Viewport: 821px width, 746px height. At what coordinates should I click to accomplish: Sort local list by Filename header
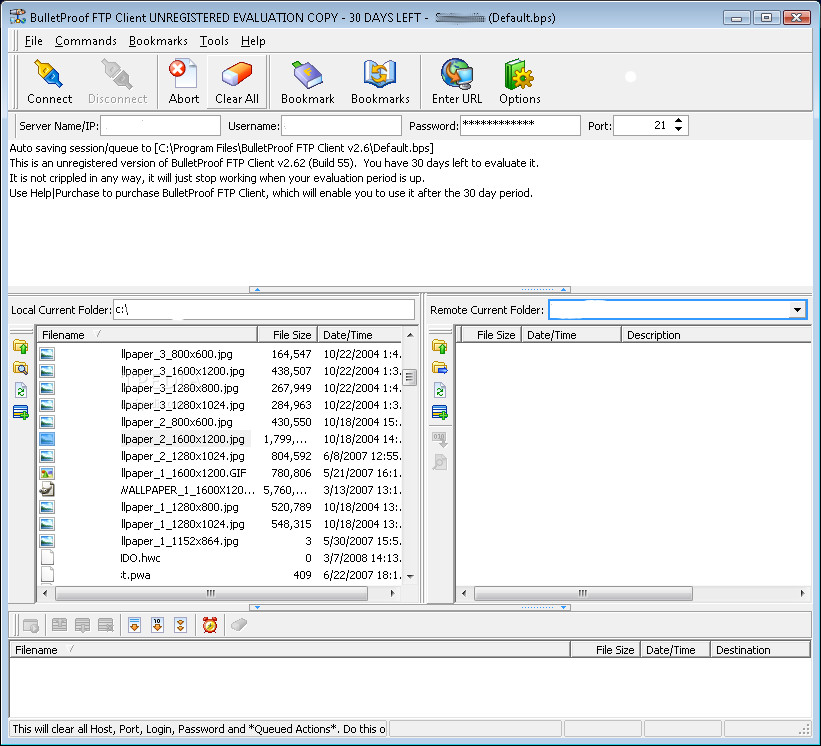[147, 335]
